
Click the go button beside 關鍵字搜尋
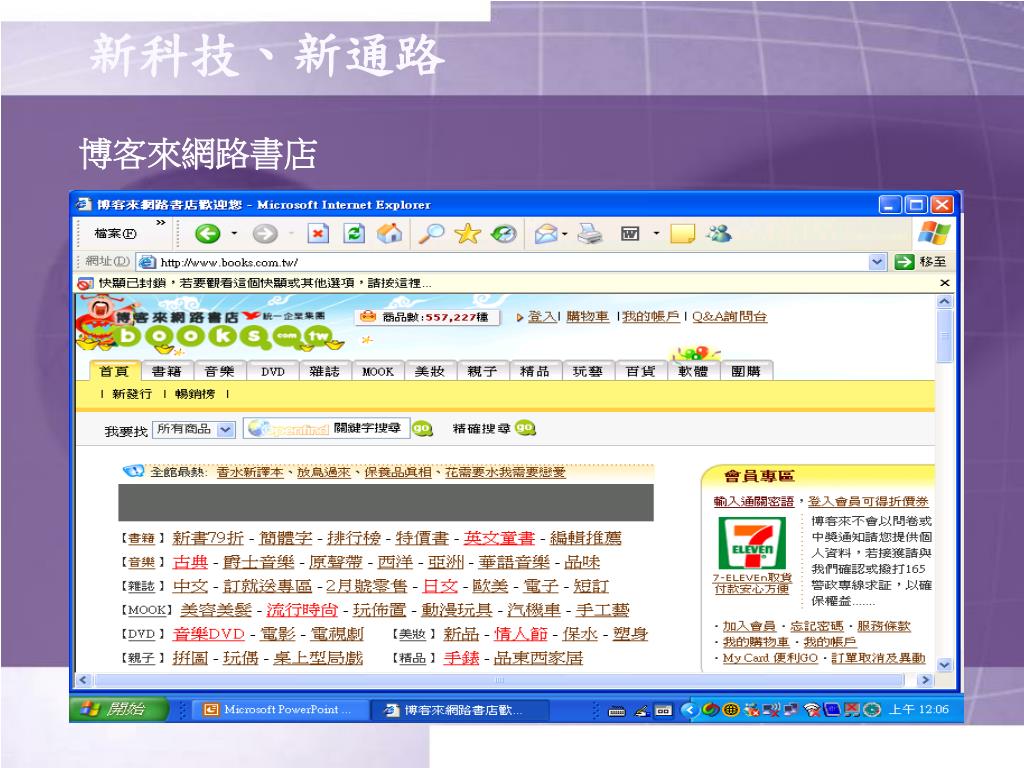click(x=423, y=428)
